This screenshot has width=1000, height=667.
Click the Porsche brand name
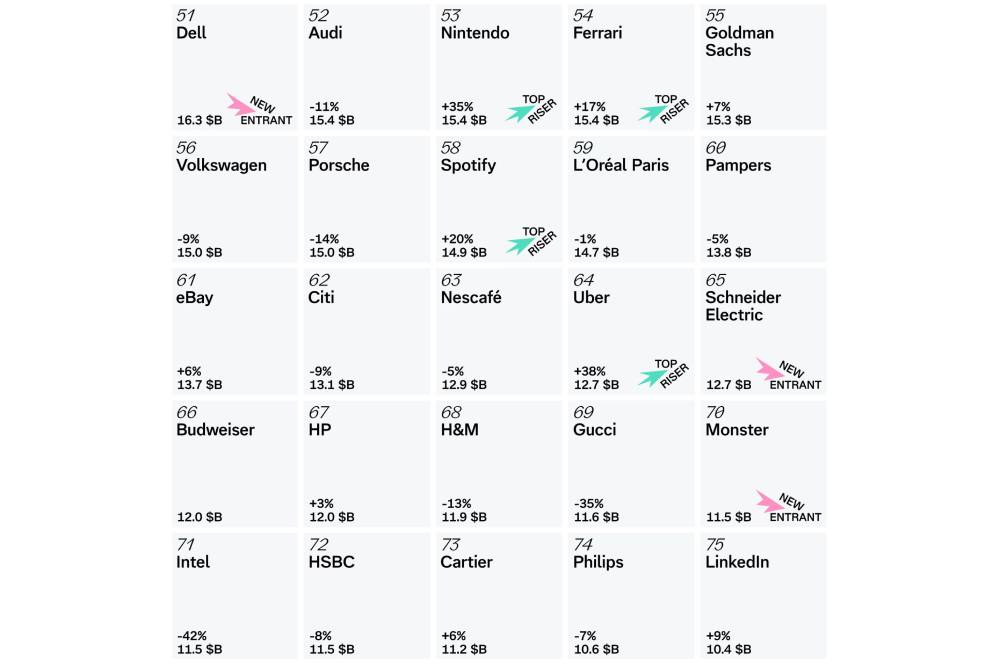point(339,165)
